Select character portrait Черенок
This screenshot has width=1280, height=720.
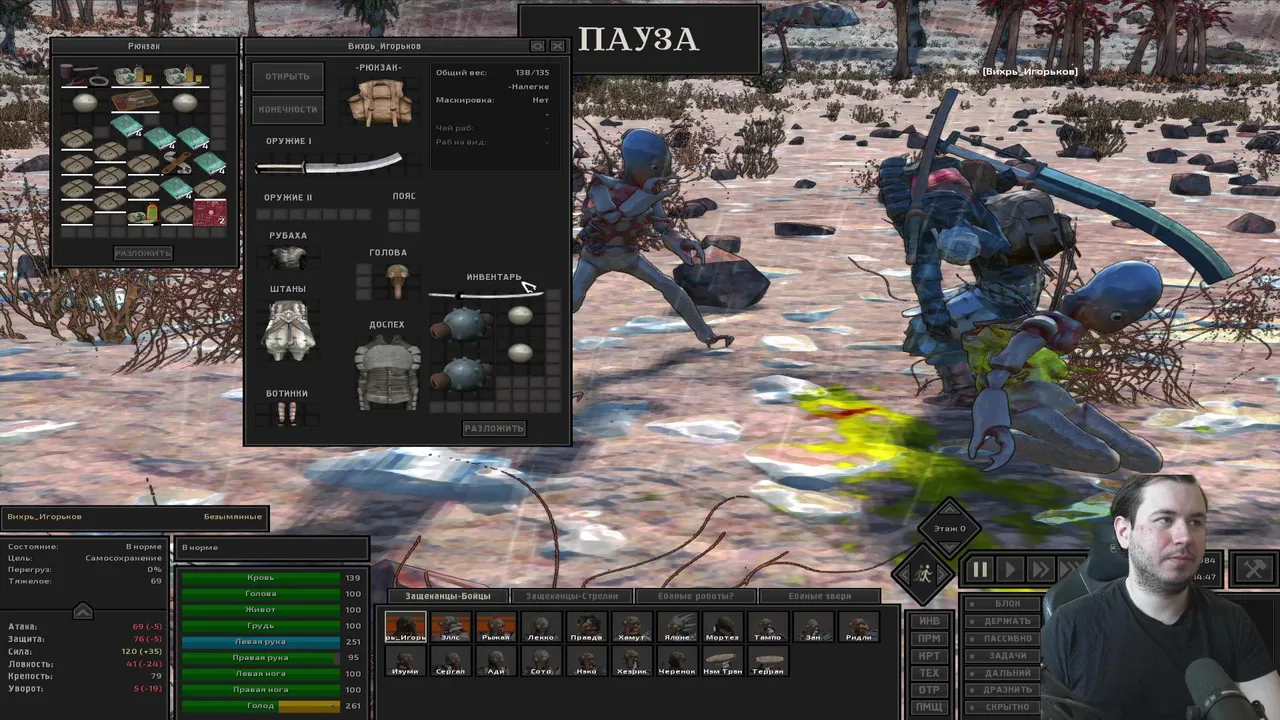(x=677, y=661)
